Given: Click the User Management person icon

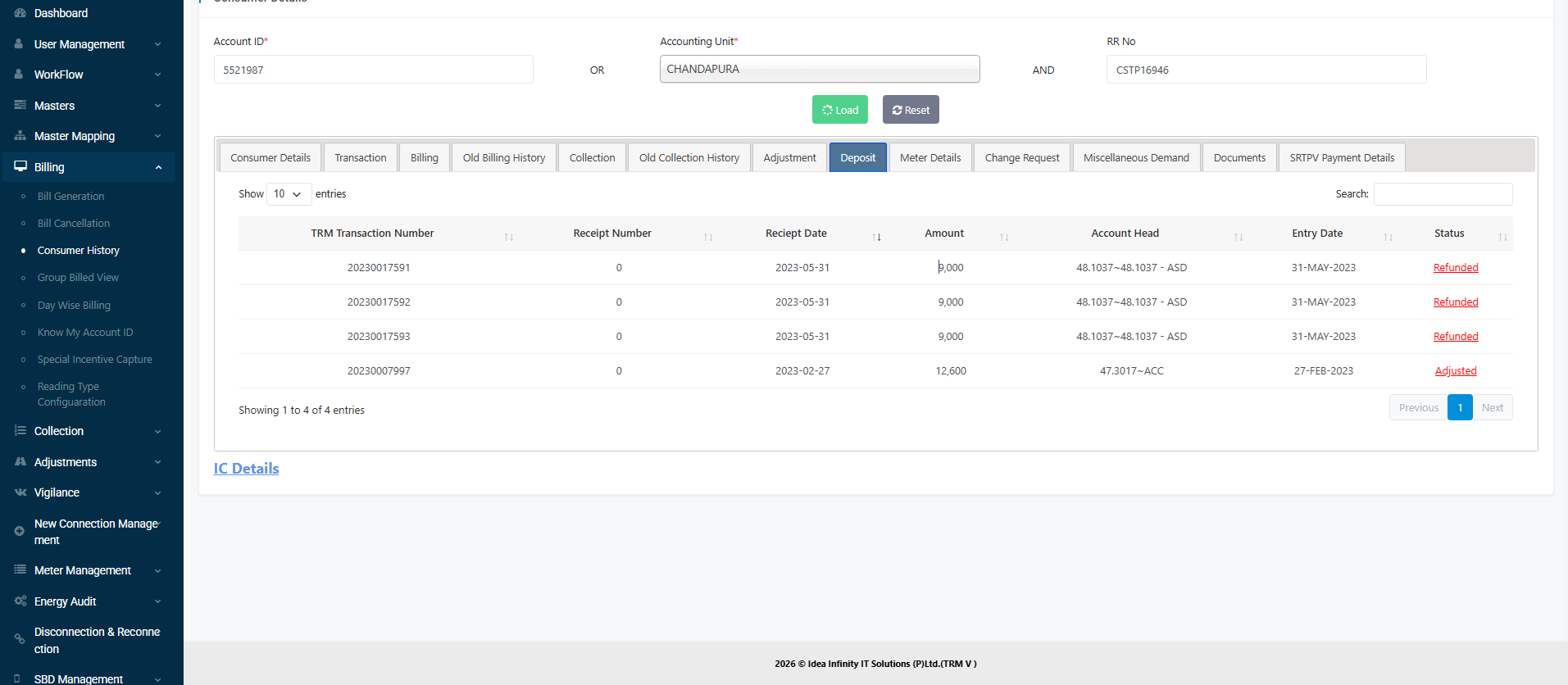Looking at the screenshot, I should click(x=20, y=44).
